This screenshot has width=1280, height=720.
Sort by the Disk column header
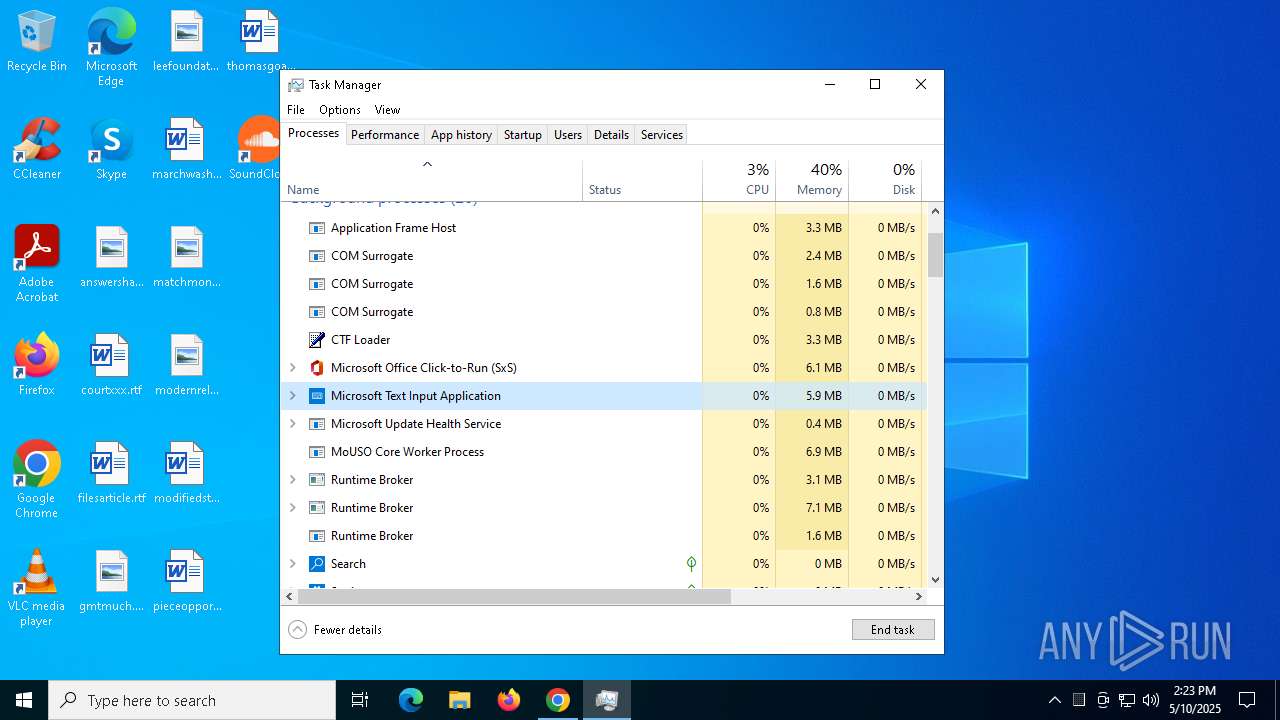pos(885,180)
